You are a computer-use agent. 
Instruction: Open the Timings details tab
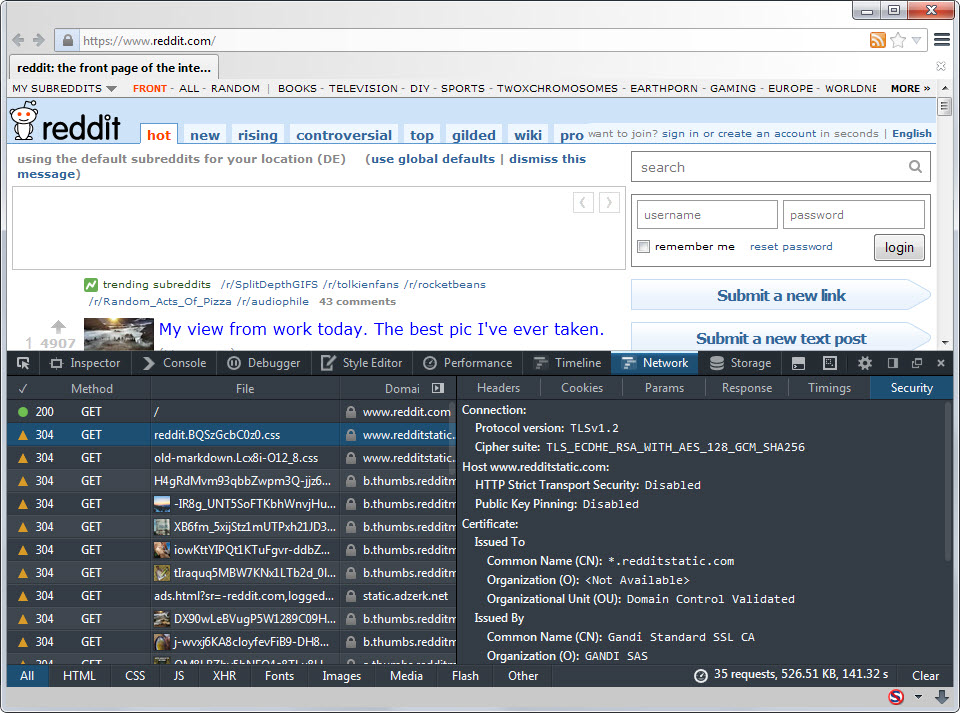pyautogui.click(x=830, y=388)
